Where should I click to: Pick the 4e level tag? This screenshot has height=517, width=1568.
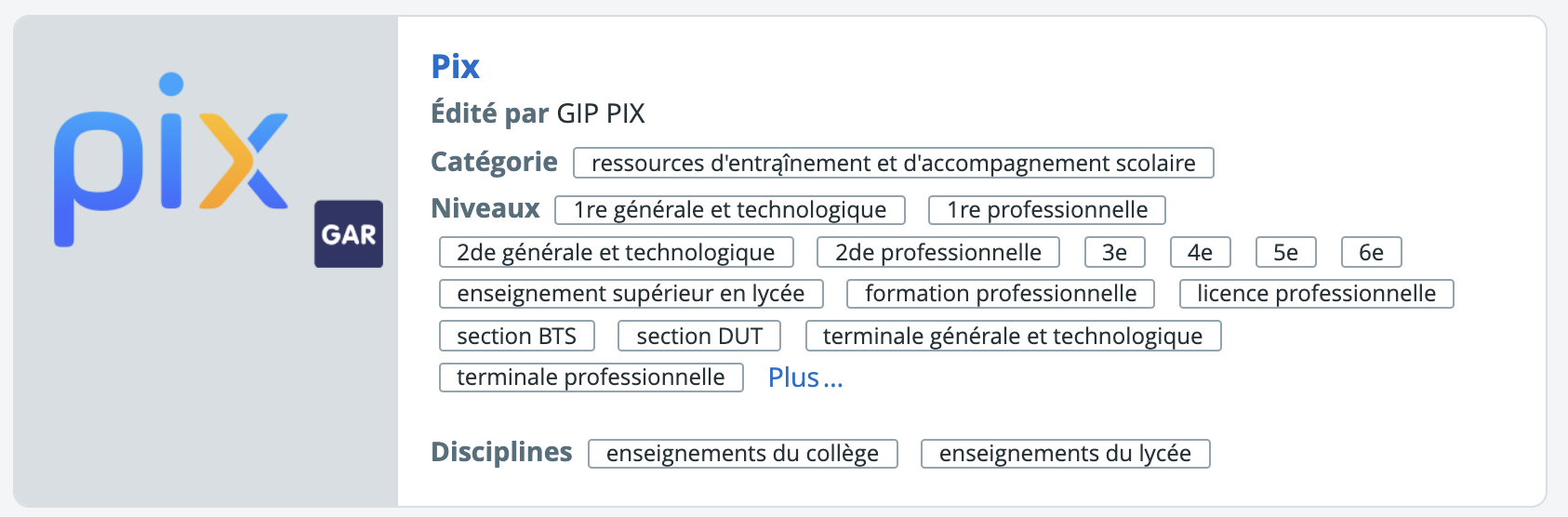click(x=1200, y=252)
